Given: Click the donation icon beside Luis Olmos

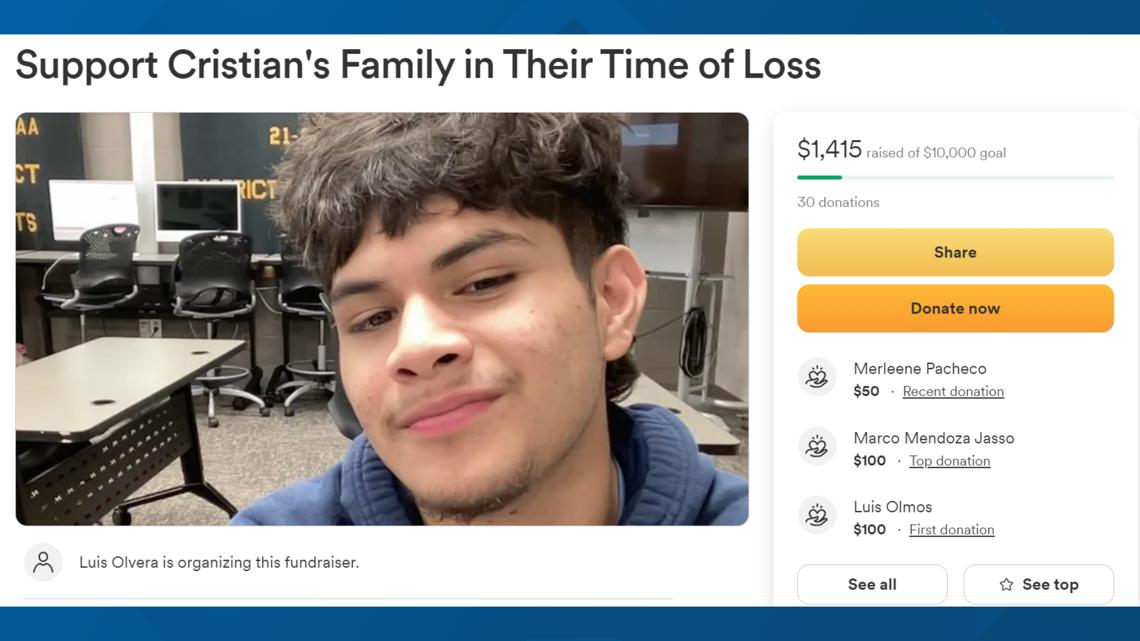Looking at the screenshot, I should pyautogui.click(x=817, y=515).
